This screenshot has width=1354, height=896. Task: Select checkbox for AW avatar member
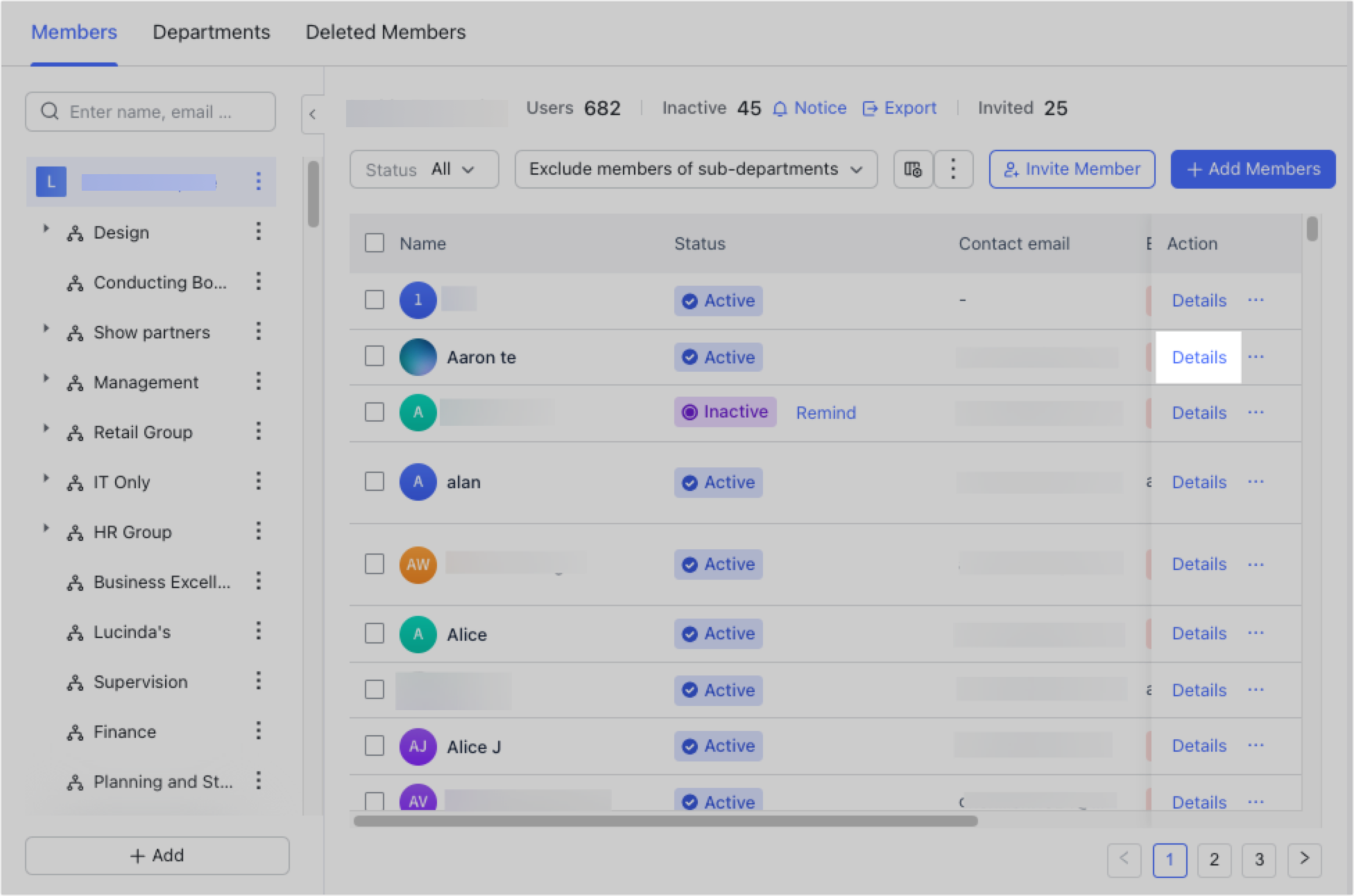pyautogui.click(x=374, y=564)
